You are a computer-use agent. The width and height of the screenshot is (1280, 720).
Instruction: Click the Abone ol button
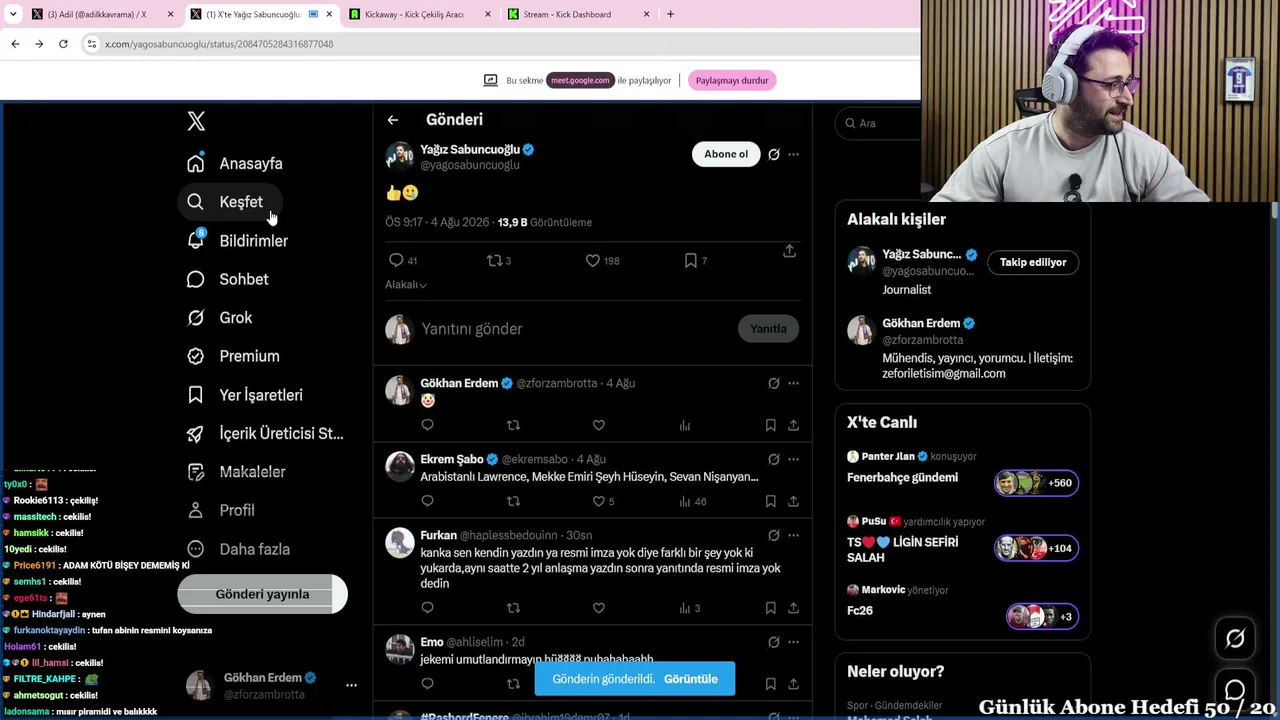point(726,154)
